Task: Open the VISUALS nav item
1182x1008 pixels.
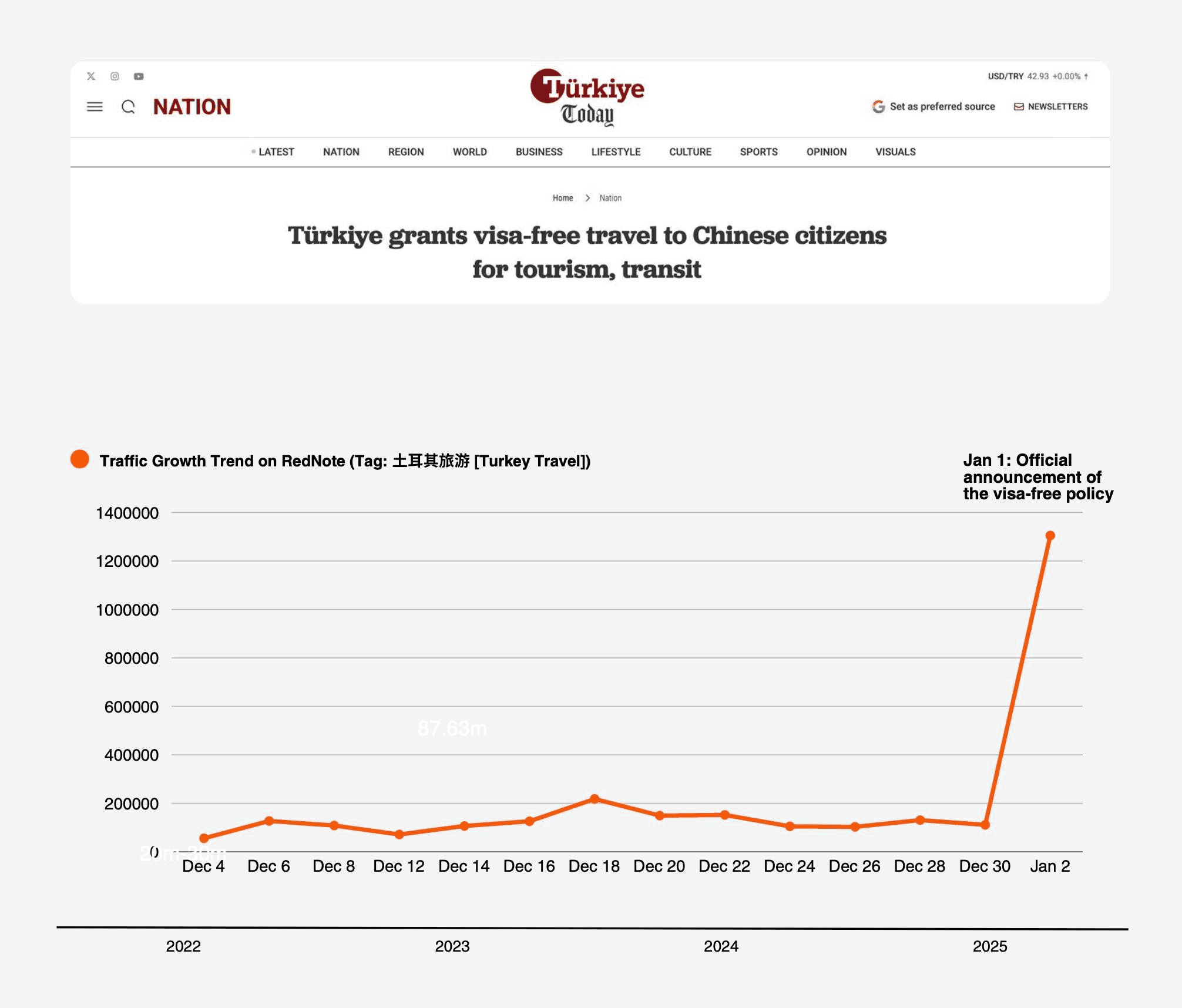Action: coord(895,152)
